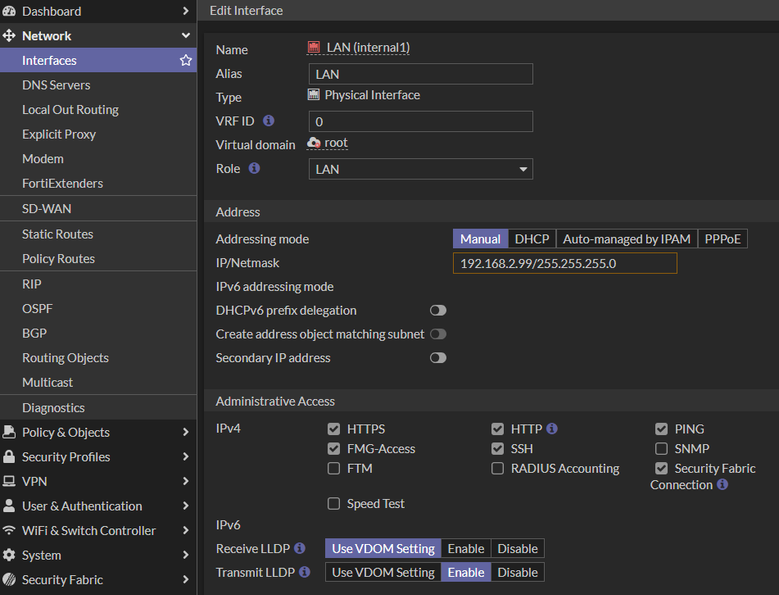Click the info icon next to Role
Viewport: 779px width, 595px height.
click(x=254, y=169)
